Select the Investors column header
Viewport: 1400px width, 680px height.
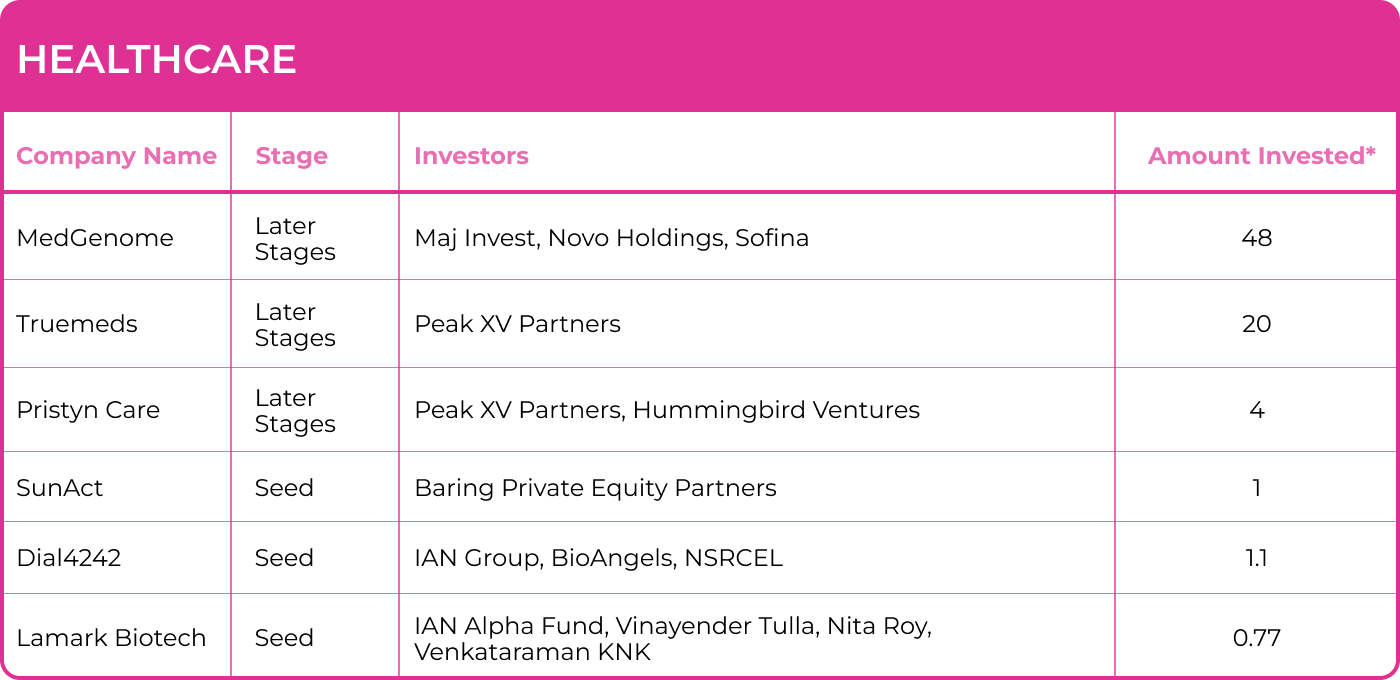[471, 156]
